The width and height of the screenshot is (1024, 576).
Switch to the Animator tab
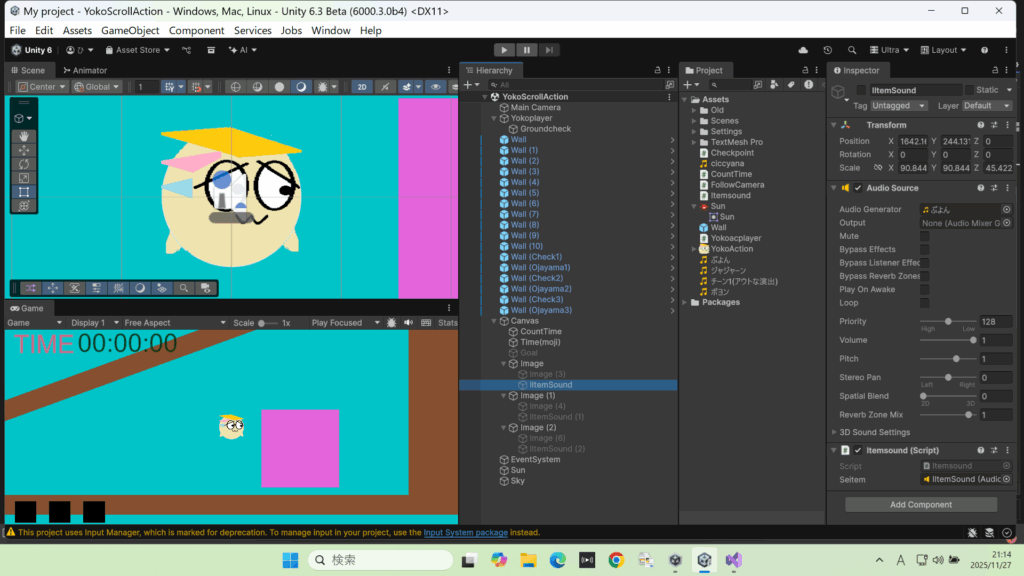point(84,70)
